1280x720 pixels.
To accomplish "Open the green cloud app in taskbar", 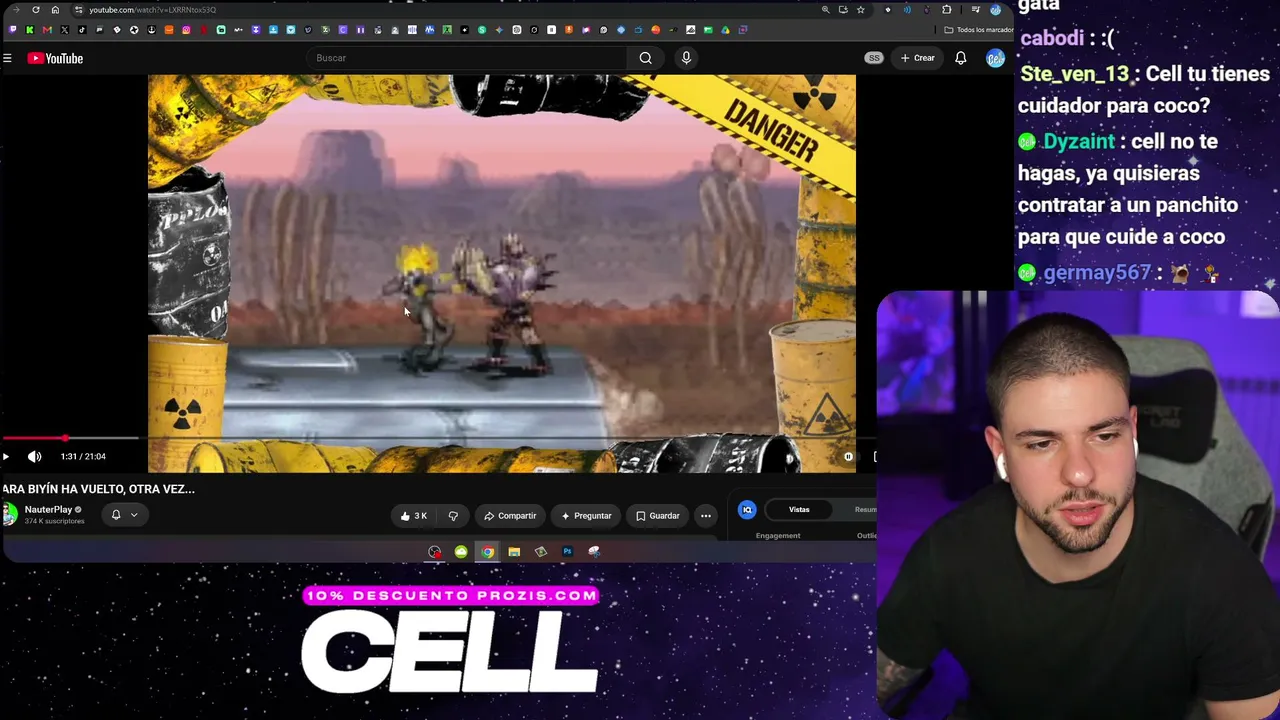I will pyautogui.click(x=461, y=552).
